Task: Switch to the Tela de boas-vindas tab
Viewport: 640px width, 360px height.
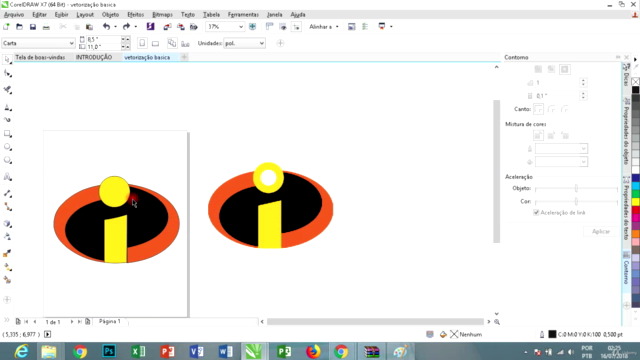Action: tap(40, 58)
